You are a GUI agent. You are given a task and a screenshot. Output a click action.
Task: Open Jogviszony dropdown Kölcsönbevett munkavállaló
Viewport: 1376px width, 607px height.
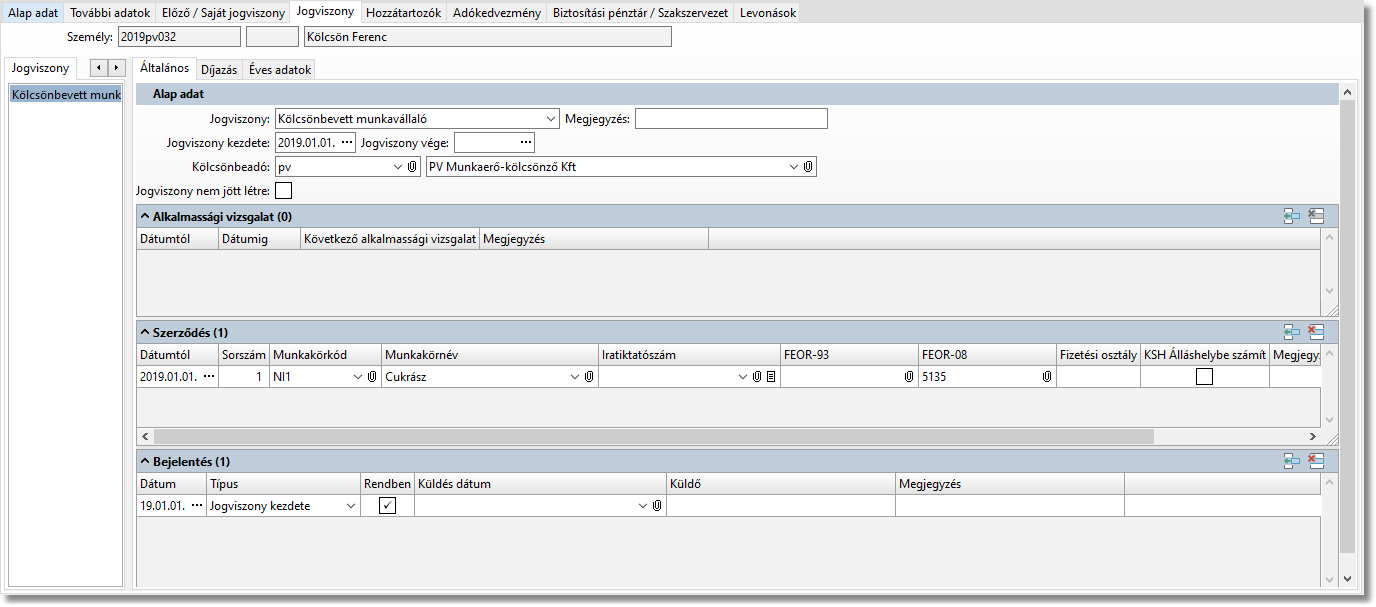(551, 119)
